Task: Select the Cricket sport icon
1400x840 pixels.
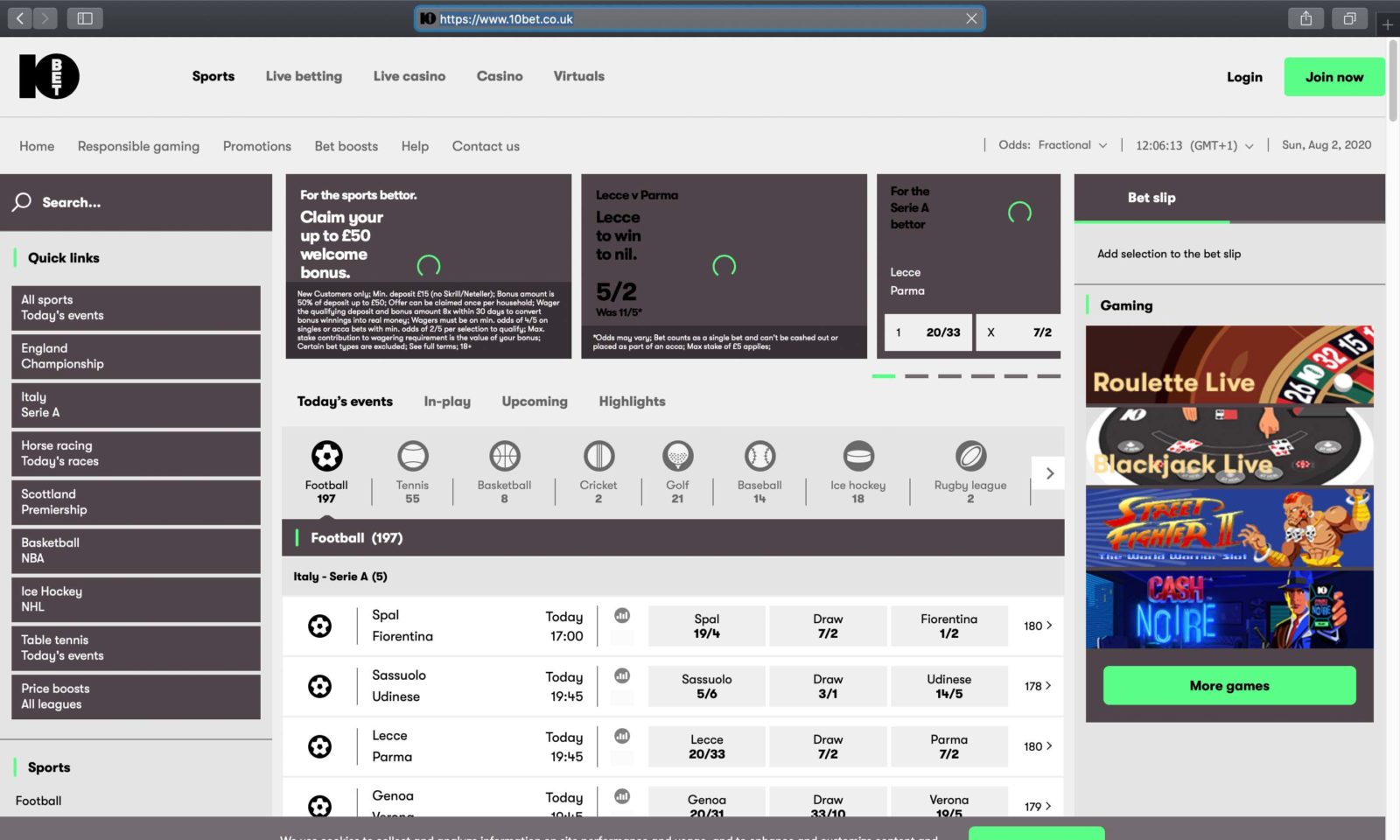Action: coord(598,465)
